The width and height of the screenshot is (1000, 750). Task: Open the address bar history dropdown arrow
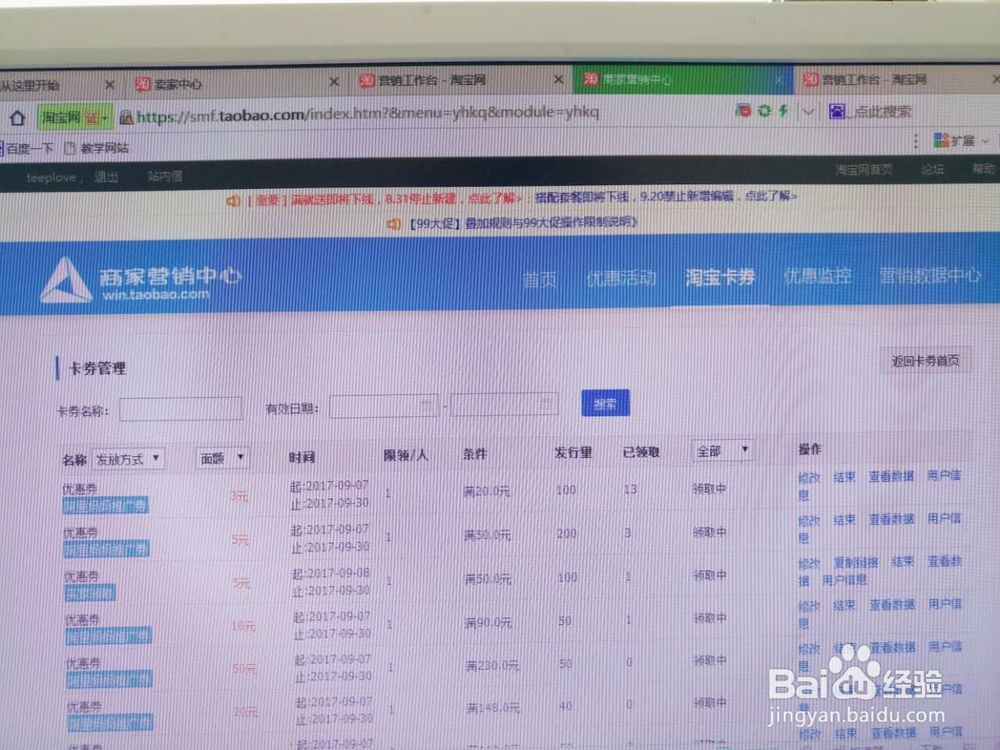click(x=808, y=112)
